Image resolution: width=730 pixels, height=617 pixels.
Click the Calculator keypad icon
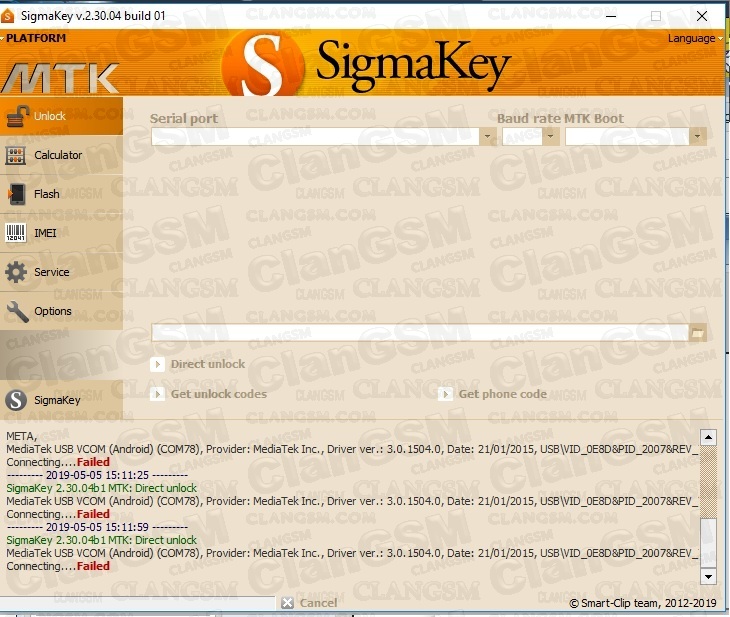(16, 156)
